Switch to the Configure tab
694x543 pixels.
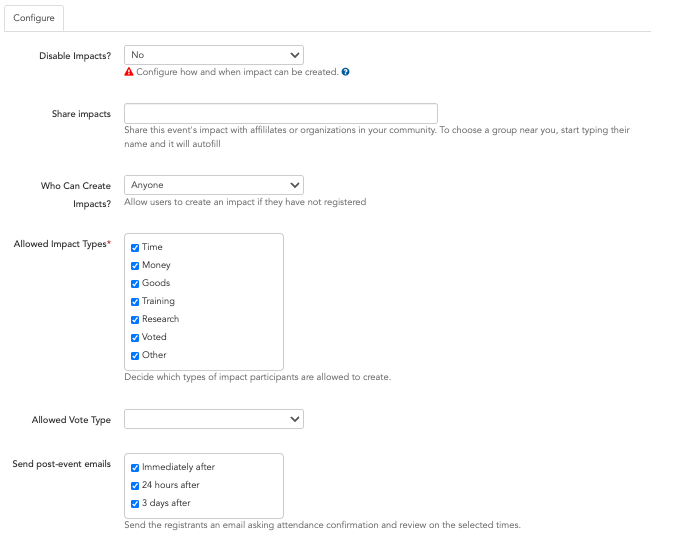34,18
